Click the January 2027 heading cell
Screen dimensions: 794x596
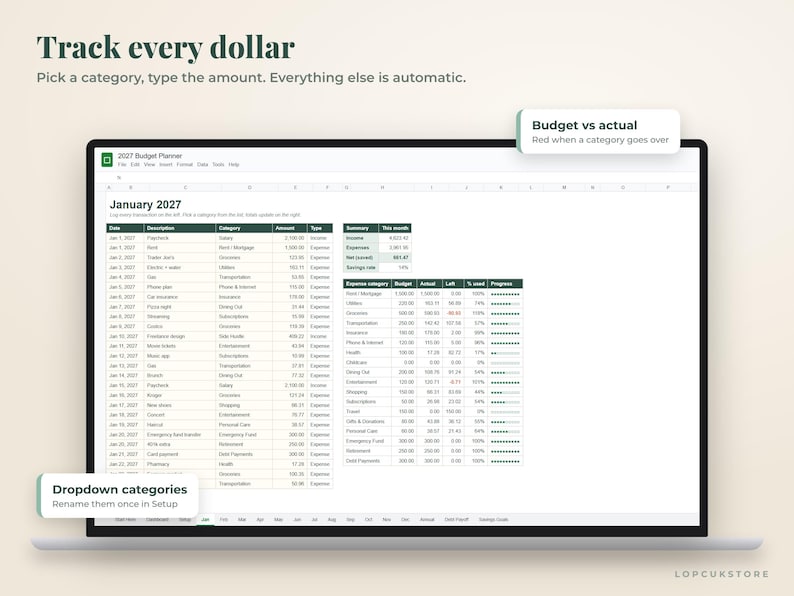(x=145, y=205)
